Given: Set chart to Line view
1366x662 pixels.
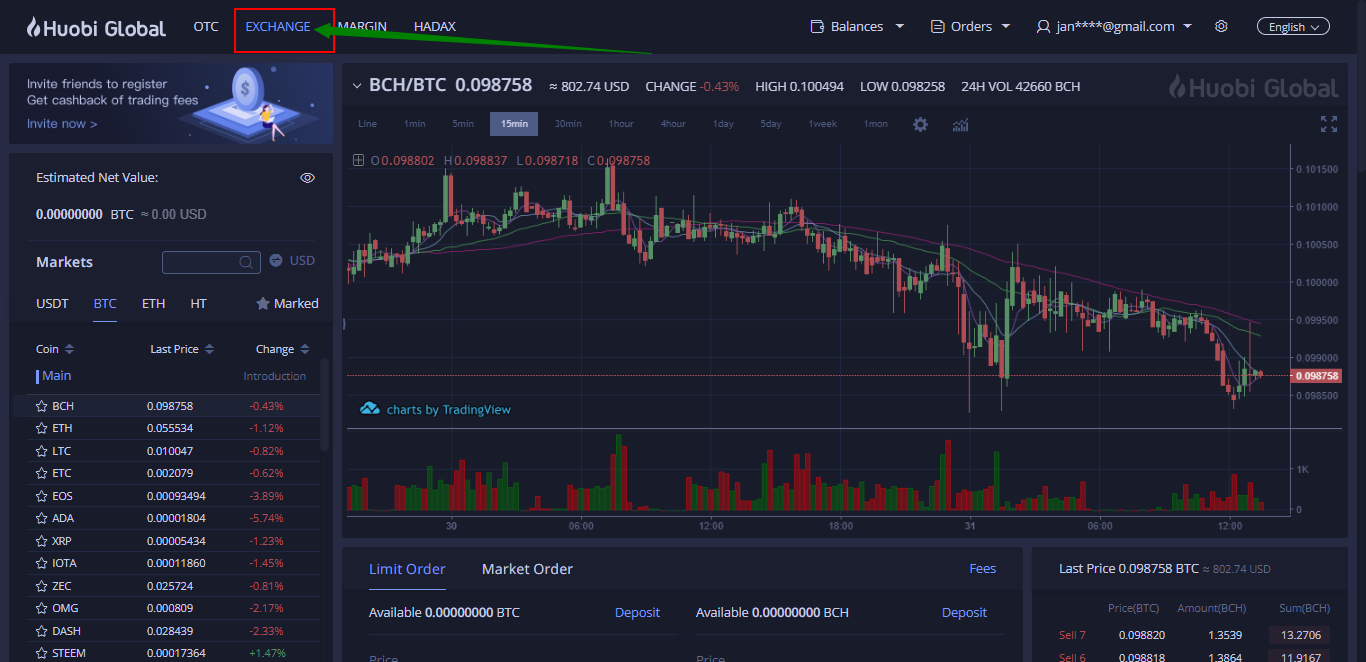Looking at the screenshot, I should (367, 124).
